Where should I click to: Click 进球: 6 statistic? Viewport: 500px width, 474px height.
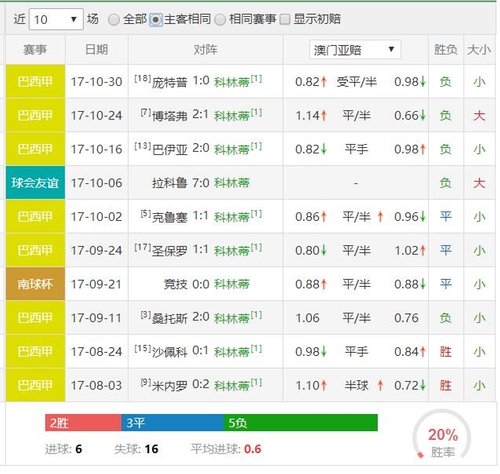coord(64,449)
